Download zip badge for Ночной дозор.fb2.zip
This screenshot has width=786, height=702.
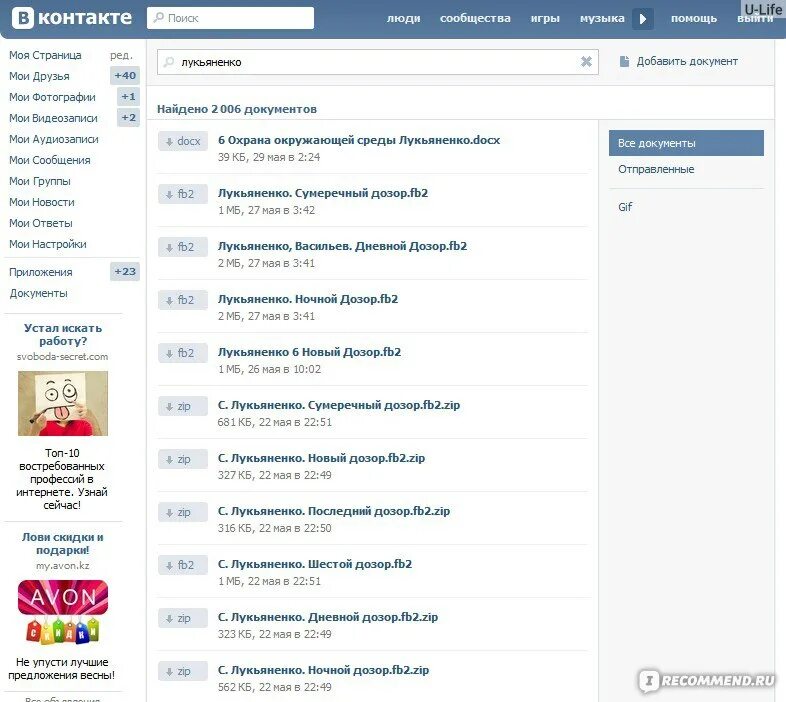(x=183, y=671)
